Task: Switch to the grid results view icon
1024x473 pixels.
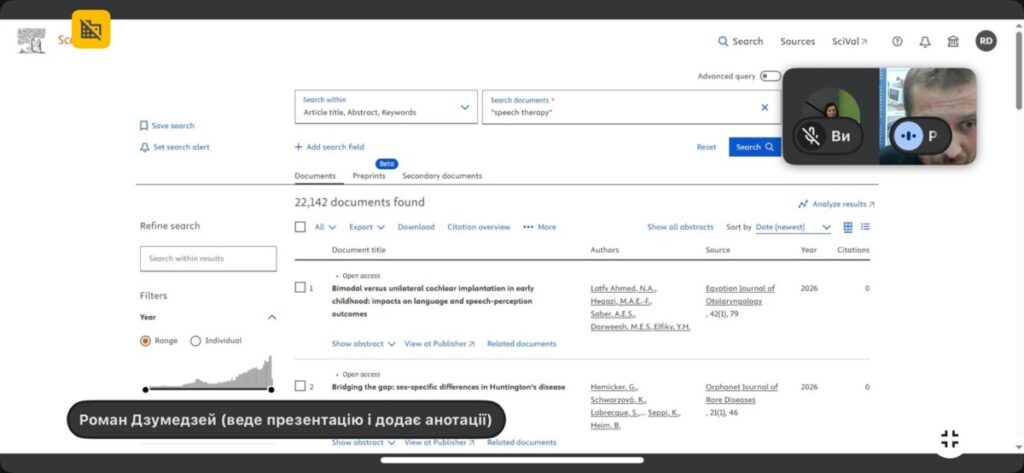Action: [x=848, y=227]
